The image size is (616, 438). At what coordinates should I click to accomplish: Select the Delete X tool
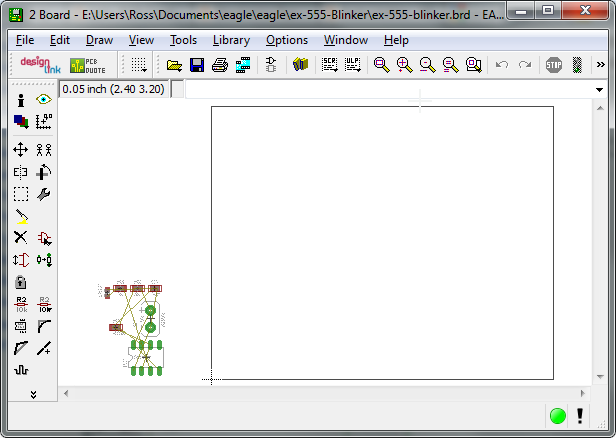click(x=20, y=238)
